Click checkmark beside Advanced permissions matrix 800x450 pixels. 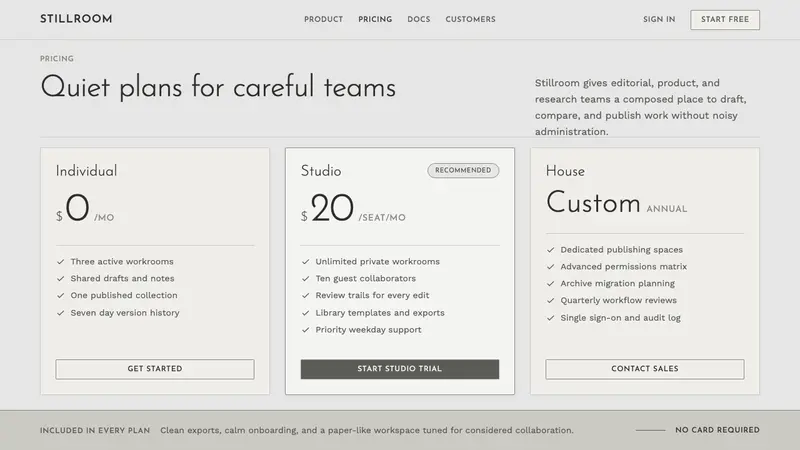[x=551, y=267]
